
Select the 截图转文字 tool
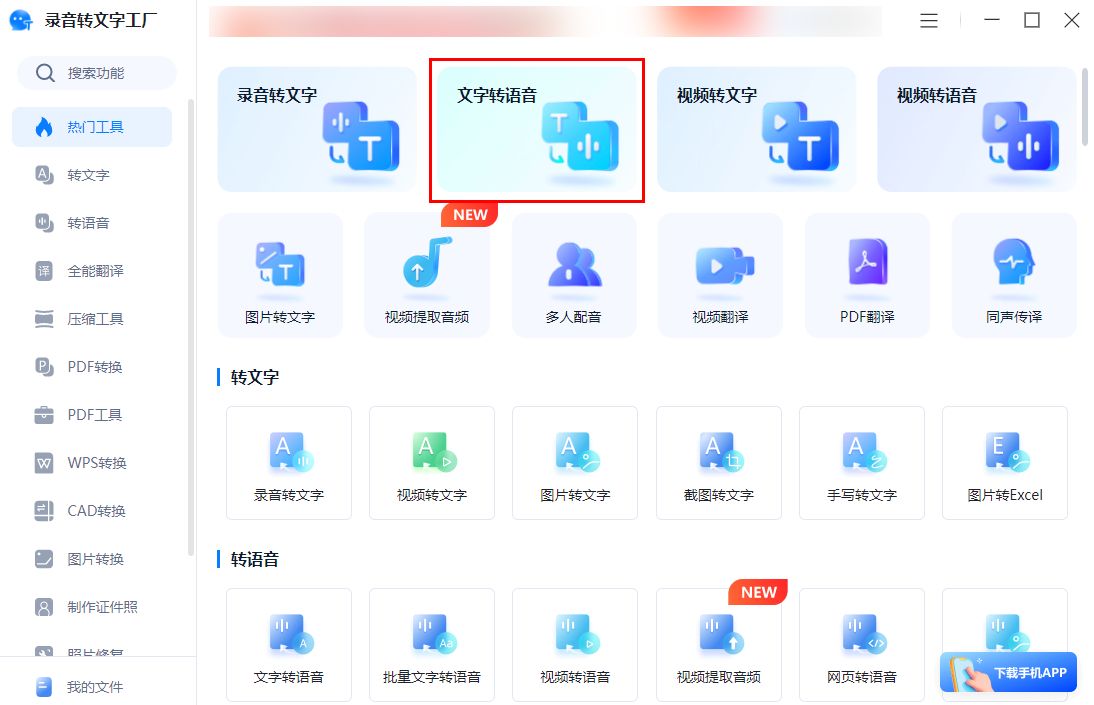point(719,463)
